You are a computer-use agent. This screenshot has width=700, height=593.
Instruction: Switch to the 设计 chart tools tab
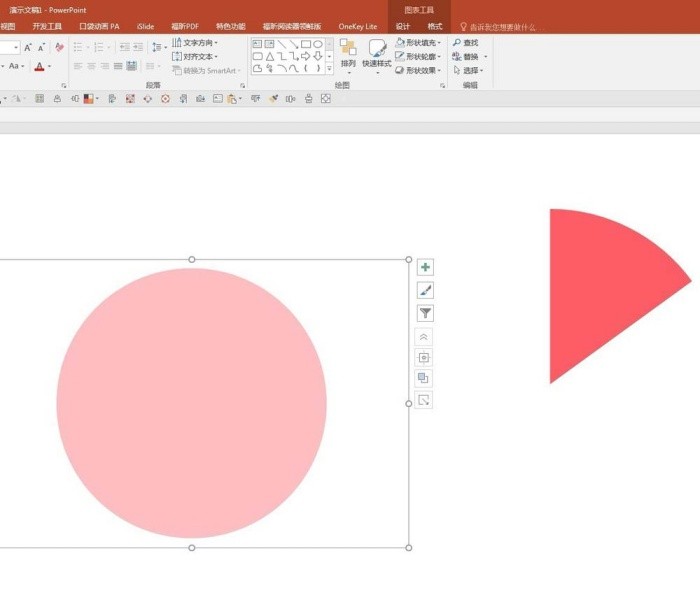coord(403,27)
